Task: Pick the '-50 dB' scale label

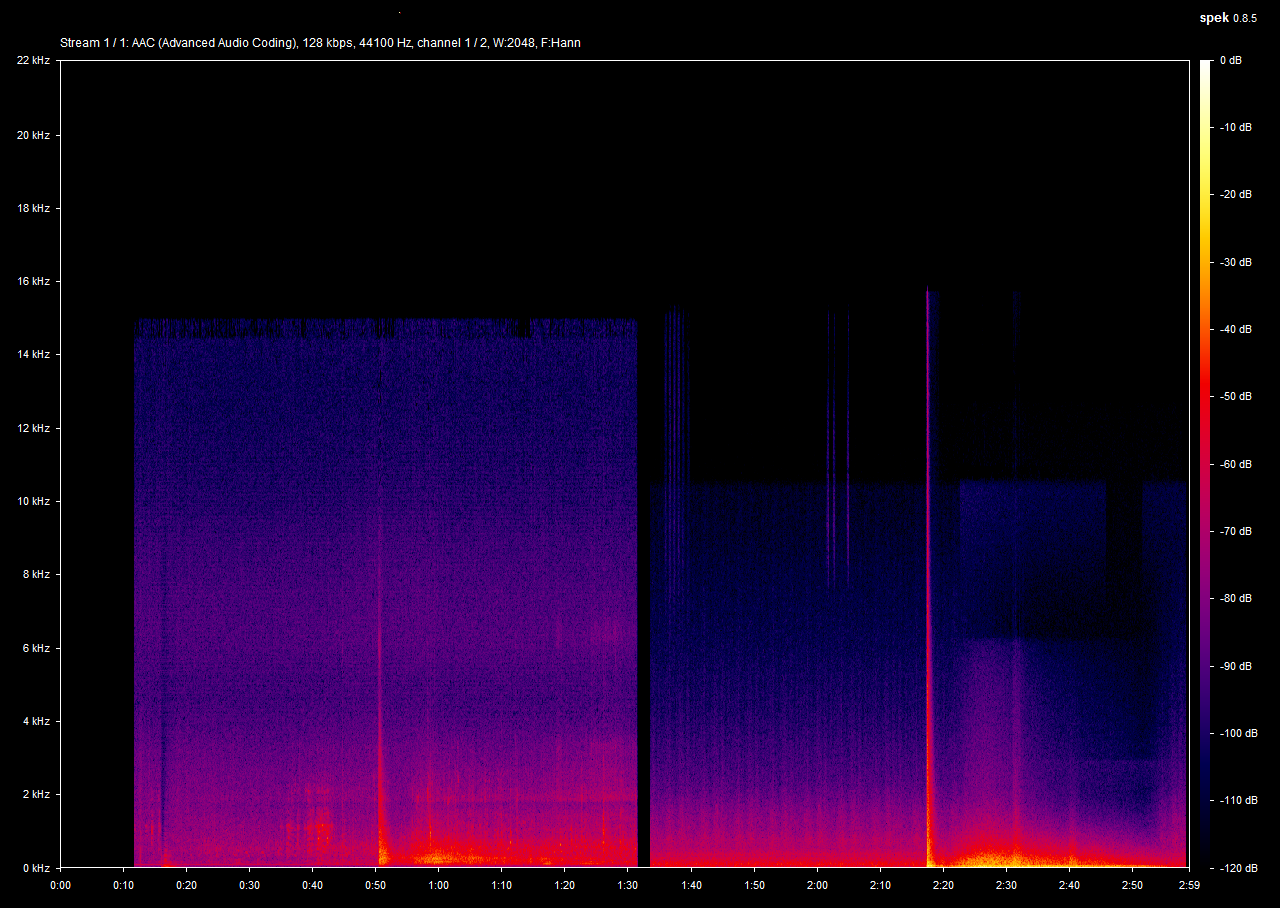Action: pos(1235,396)
